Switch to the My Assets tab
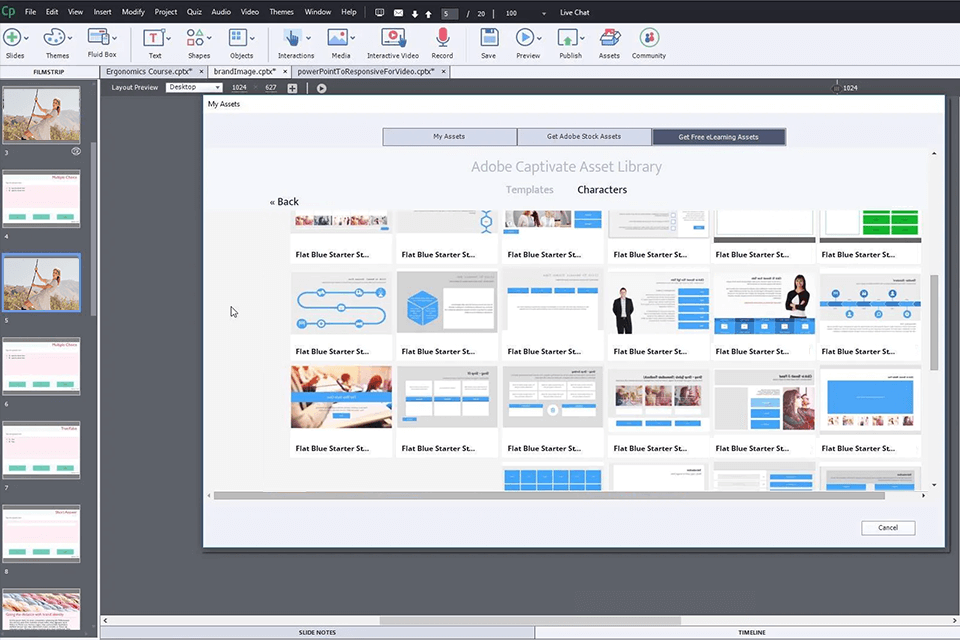The image size is (960, 640). coord(449,137)
